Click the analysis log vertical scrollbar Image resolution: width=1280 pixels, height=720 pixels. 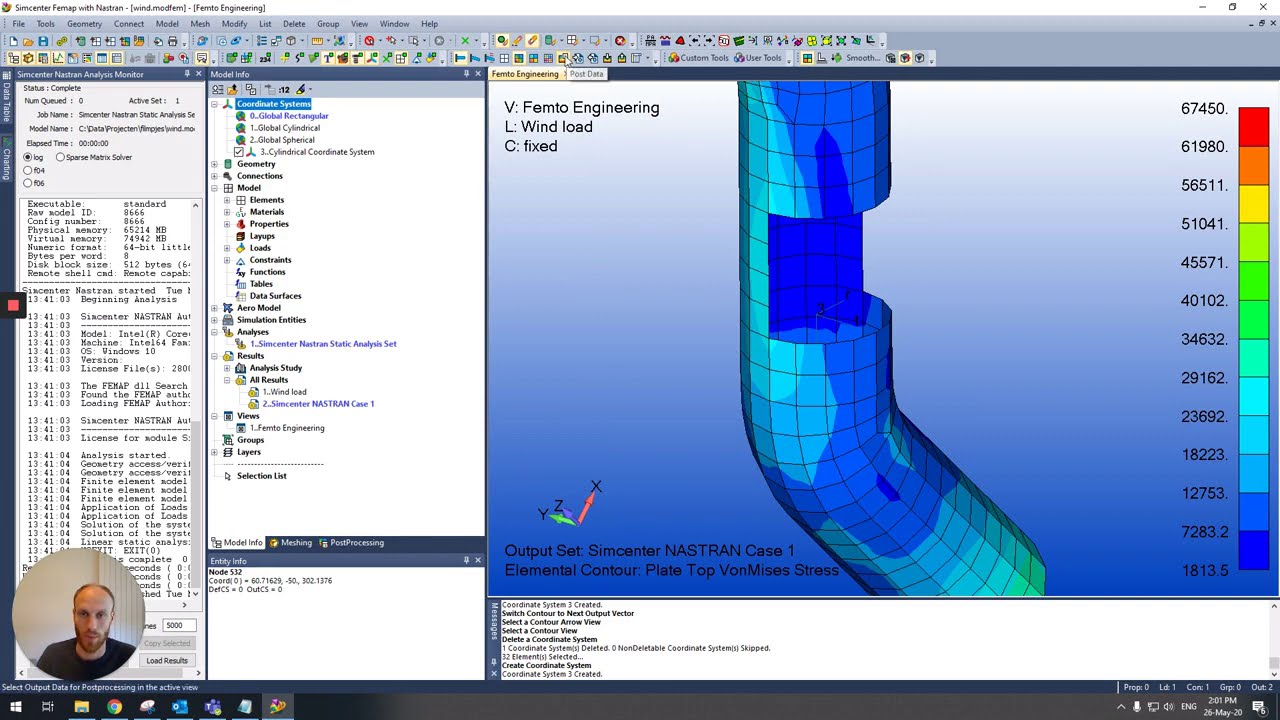pyautogui.click(x=195, y=400)
